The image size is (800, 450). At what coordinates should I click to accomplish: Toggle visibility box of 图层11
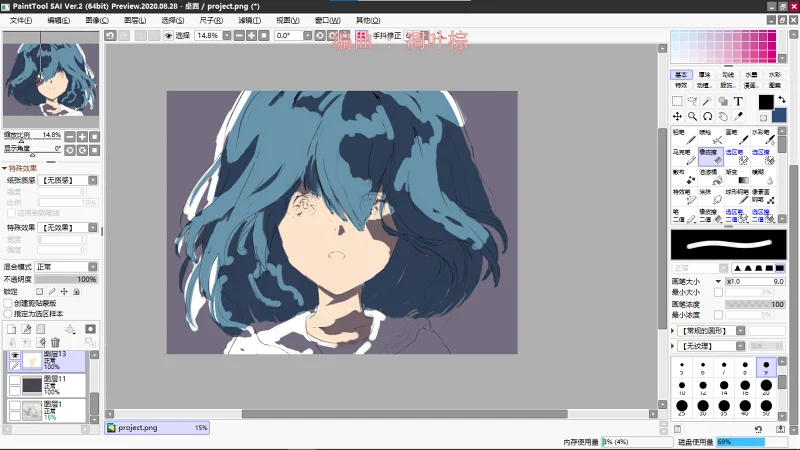click(x=15, y=380)
